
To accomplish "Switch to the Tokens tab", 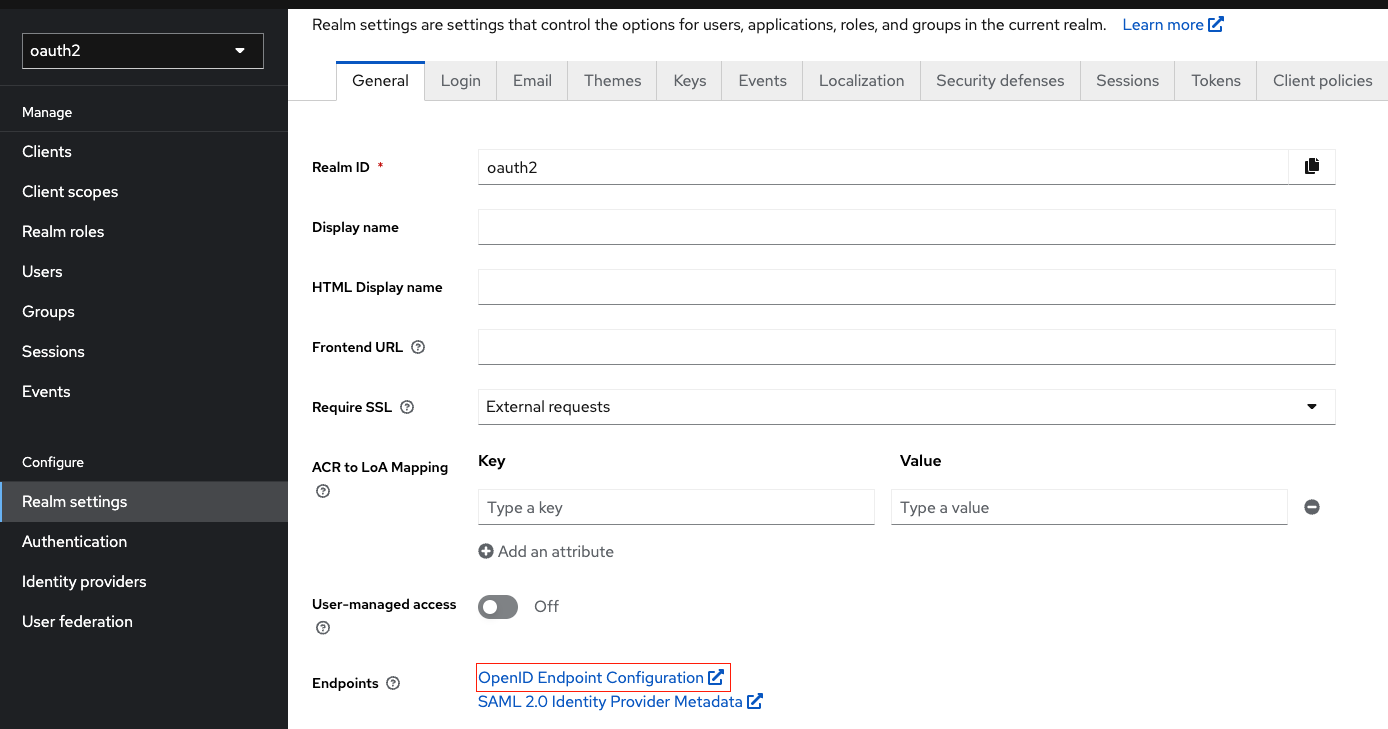I will point(1216,81).
